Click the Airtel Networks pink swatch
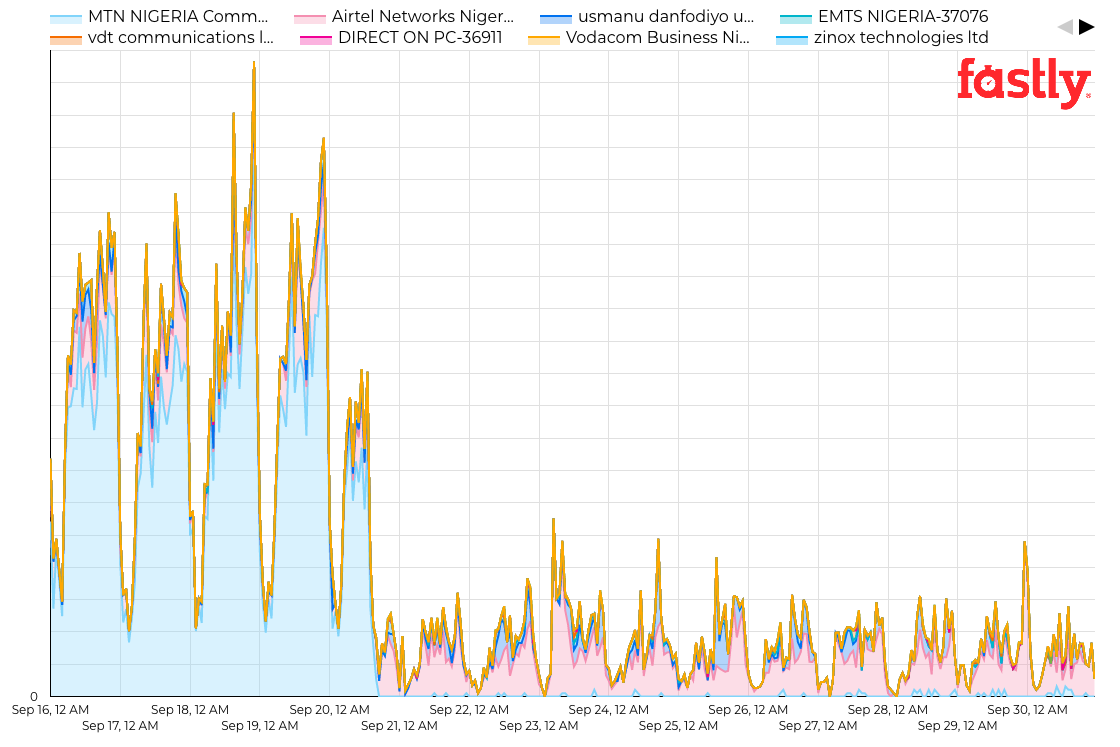The image size is (1120, 747). coord(309,19)
